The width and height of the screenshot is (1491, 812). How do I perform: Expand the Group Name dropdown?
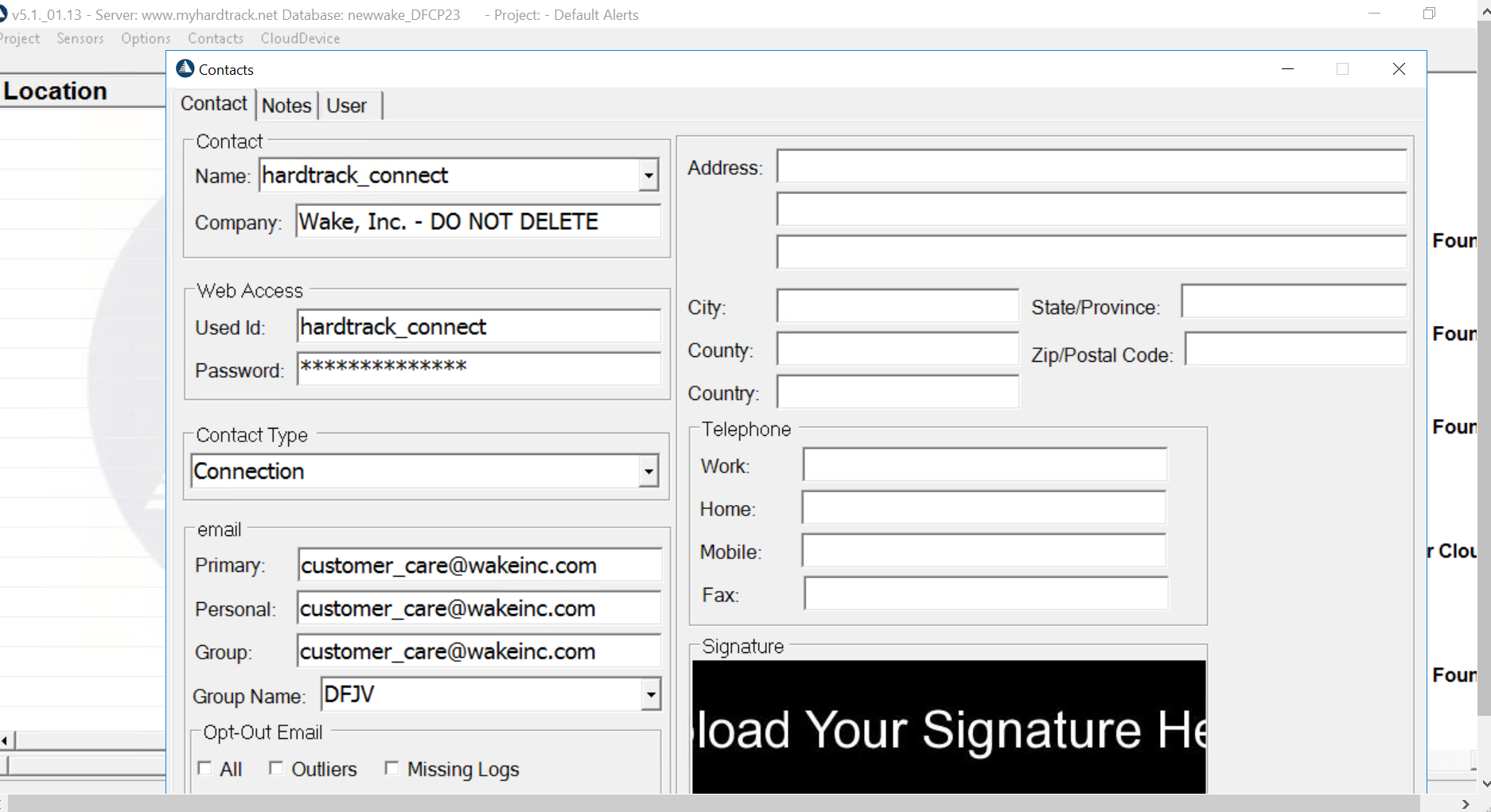651,695
